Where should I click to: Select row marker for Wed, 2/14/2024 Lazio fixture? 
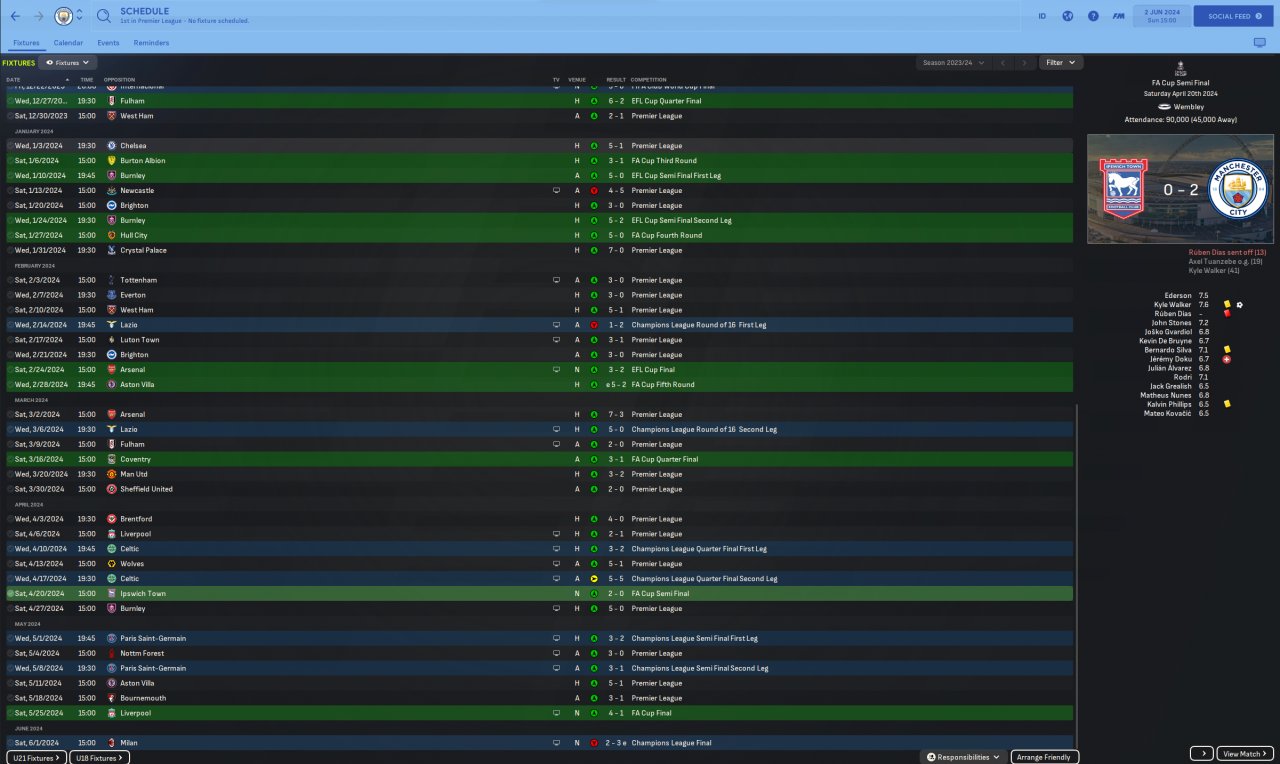(x=10, y=325)
